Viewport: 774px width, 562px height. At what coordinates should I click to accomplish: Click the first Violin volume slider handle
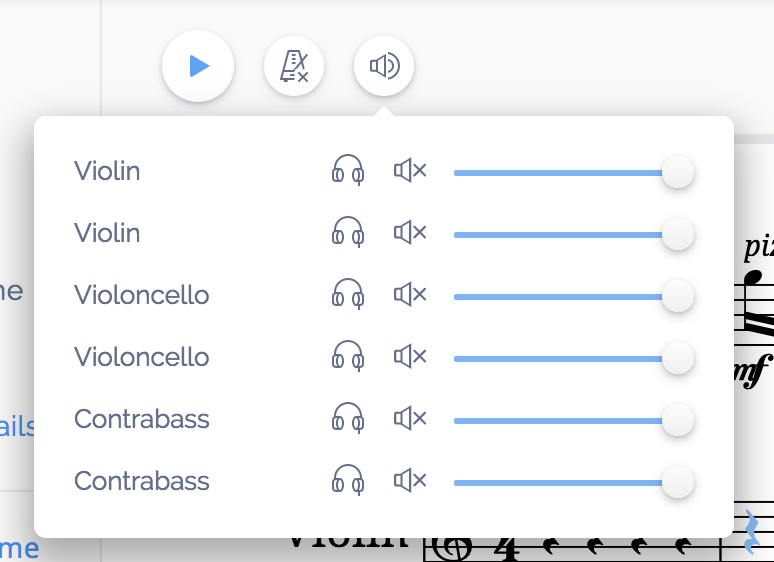(678, 172)
